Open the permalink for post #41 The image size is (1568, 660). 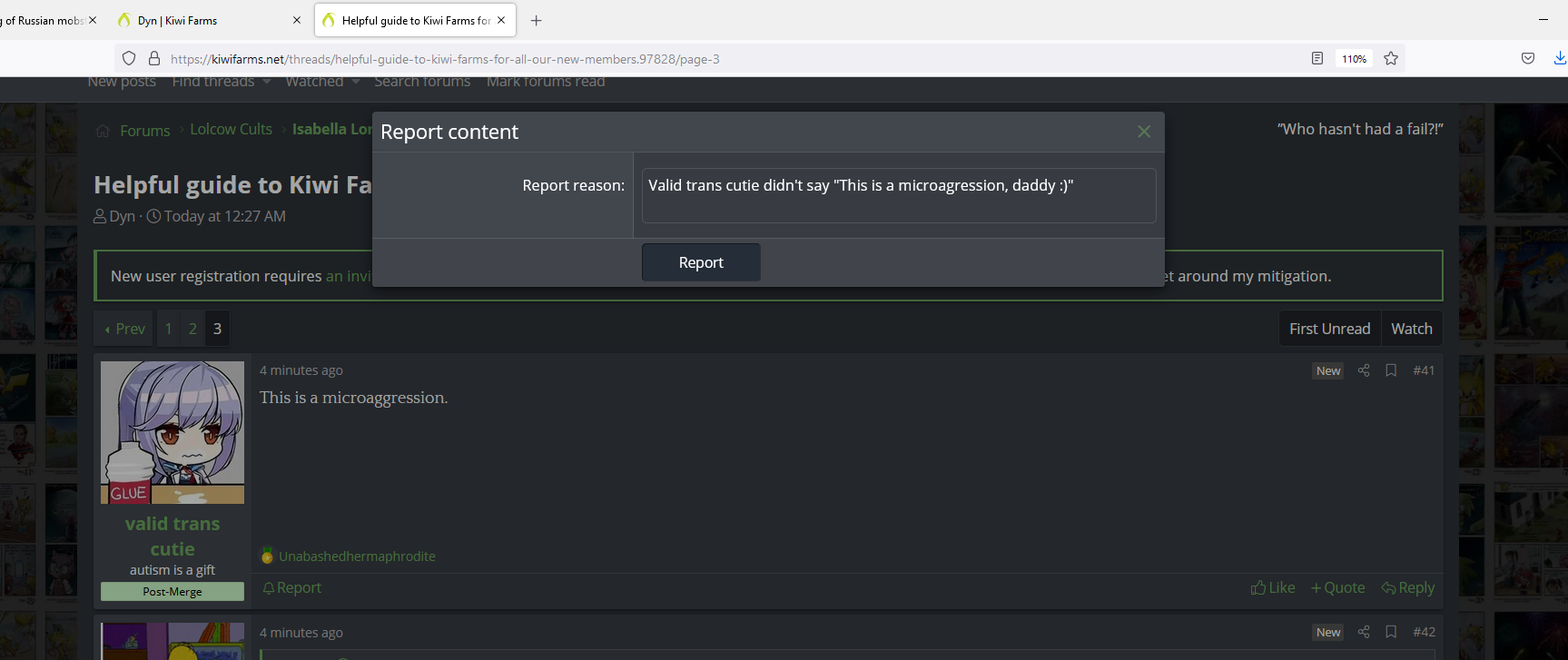1424,370
